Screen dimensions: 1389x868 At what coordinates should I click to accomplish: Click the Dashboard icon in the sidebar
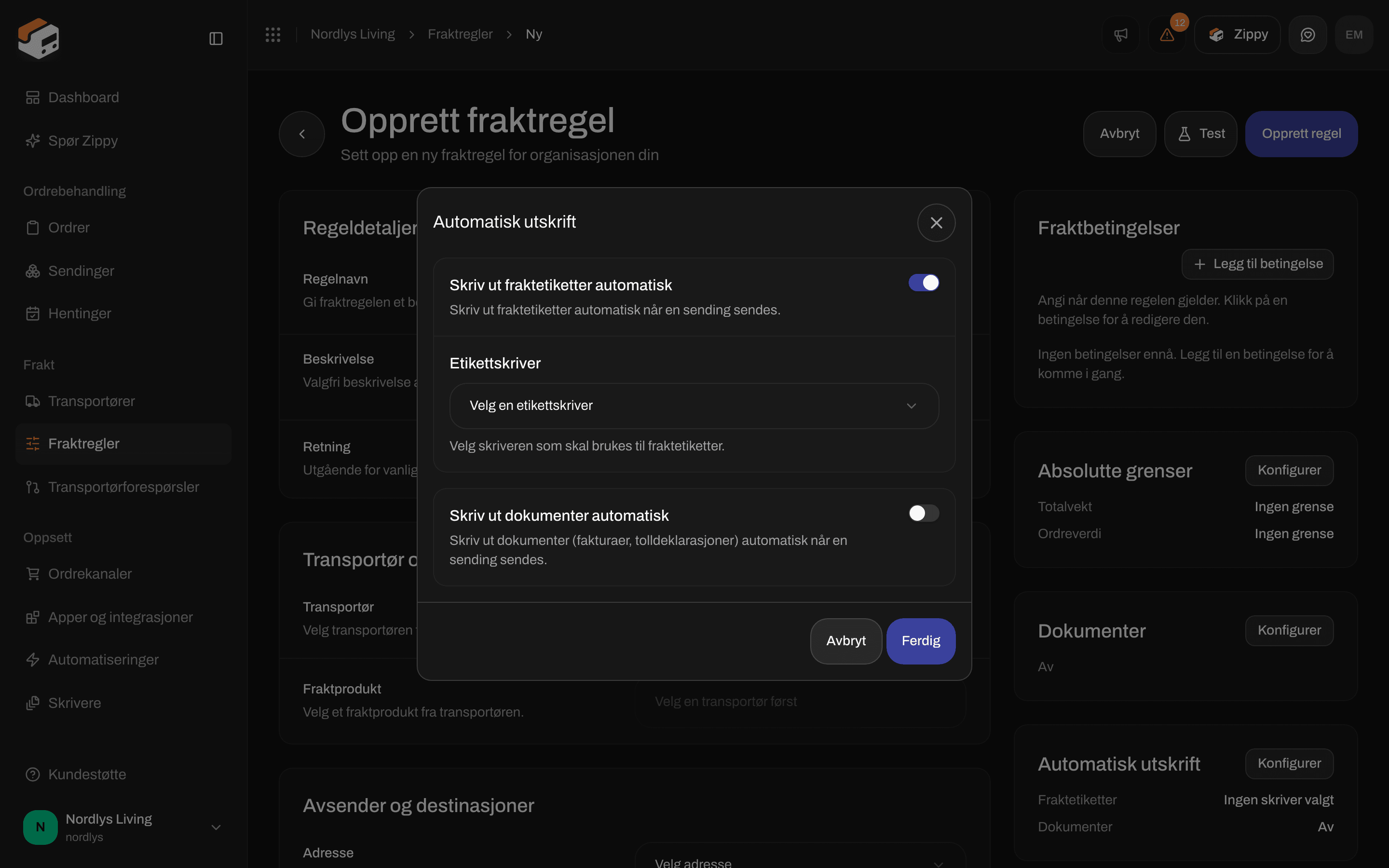coord(33,97)
